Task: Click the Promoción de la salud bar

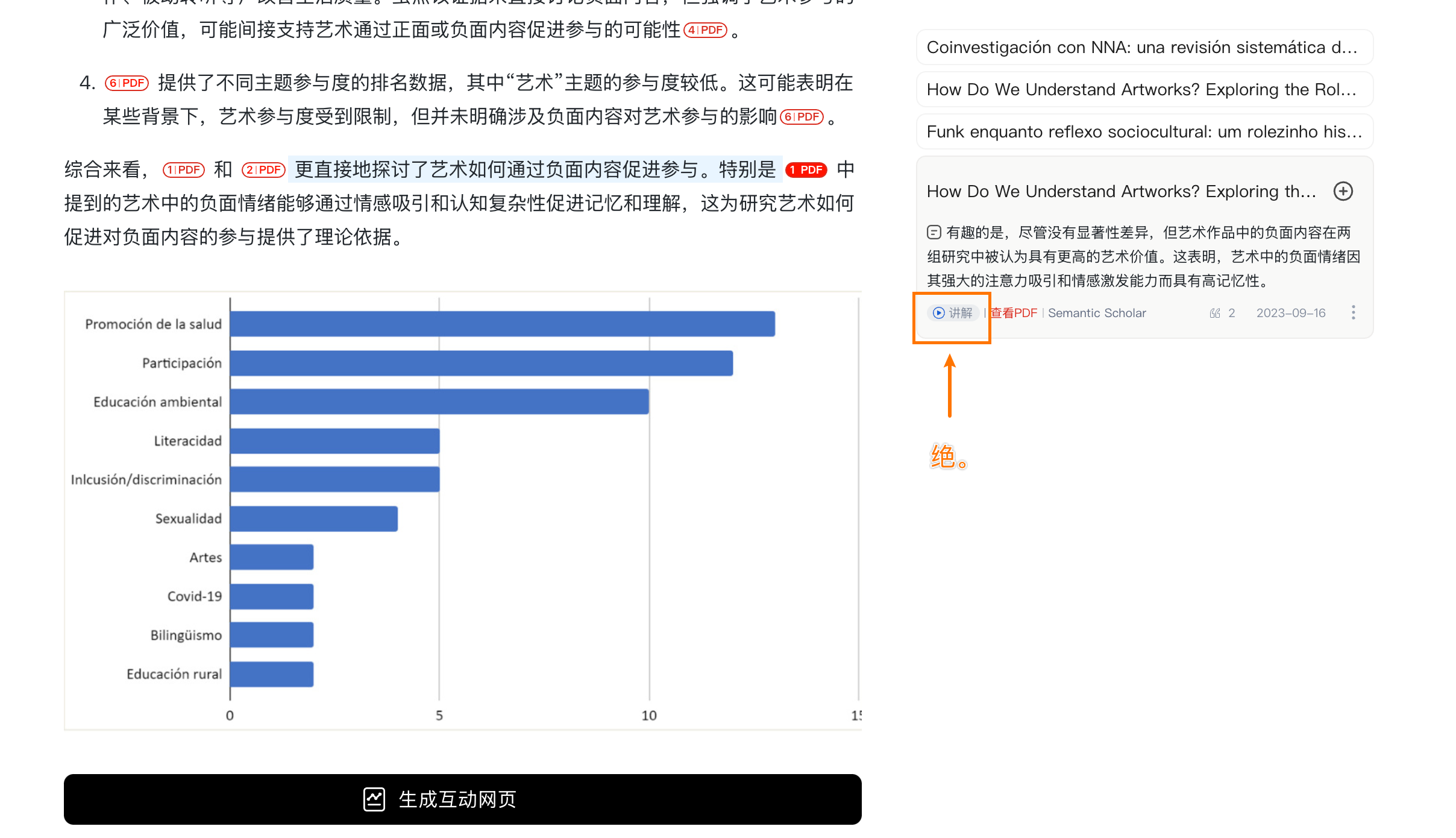Action: pos(502,324)
